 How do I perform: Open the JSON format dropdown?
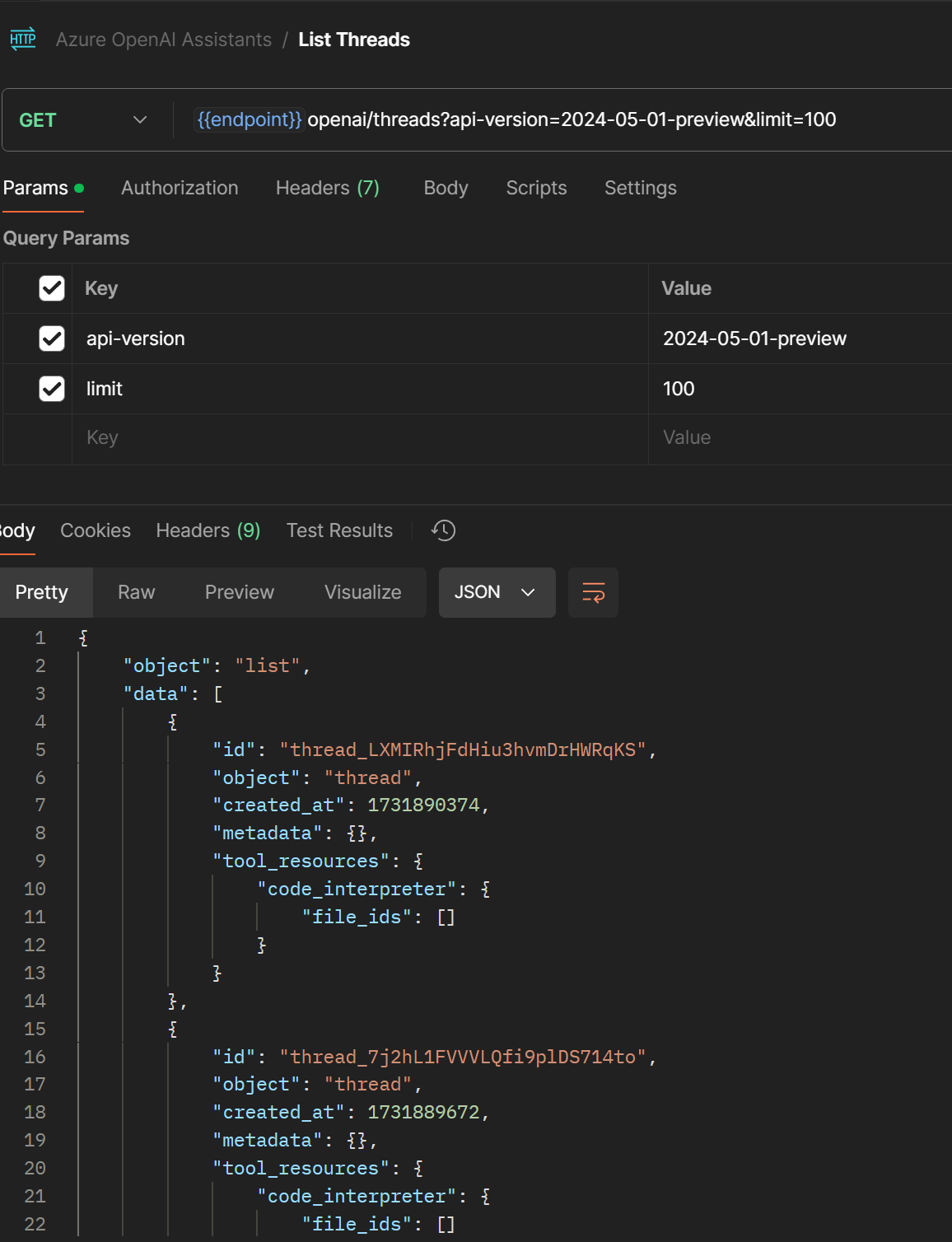point(497,592)
